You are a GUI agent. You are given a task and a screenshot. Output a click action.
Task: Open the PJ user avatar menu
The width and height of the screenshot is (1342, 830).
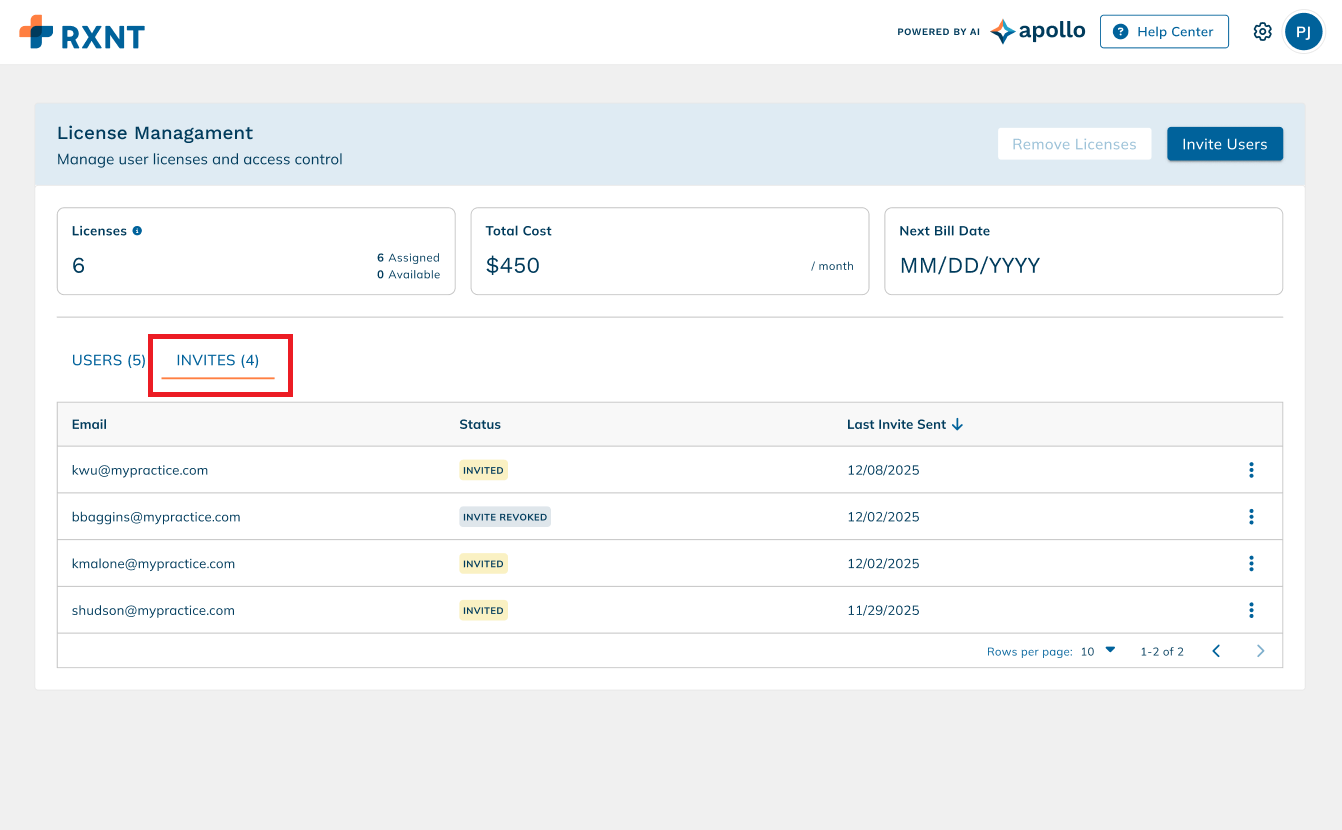pos(1303,32)
